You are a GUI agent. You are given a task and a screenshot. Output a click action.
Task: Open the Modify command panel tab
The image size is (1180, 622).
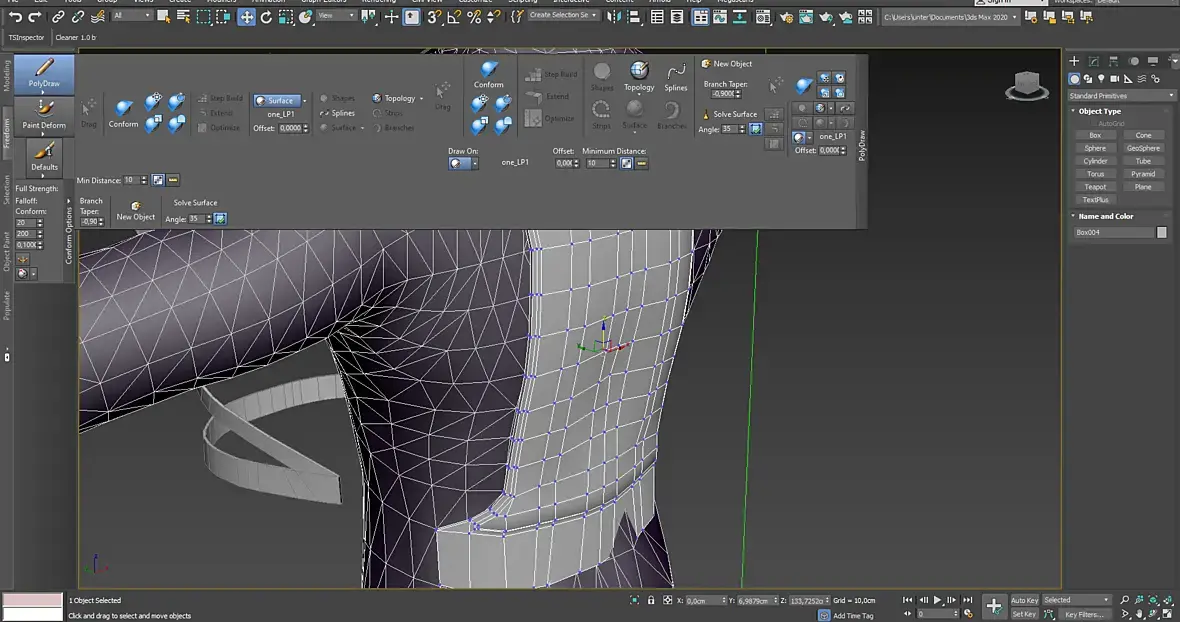point(1093,61)
